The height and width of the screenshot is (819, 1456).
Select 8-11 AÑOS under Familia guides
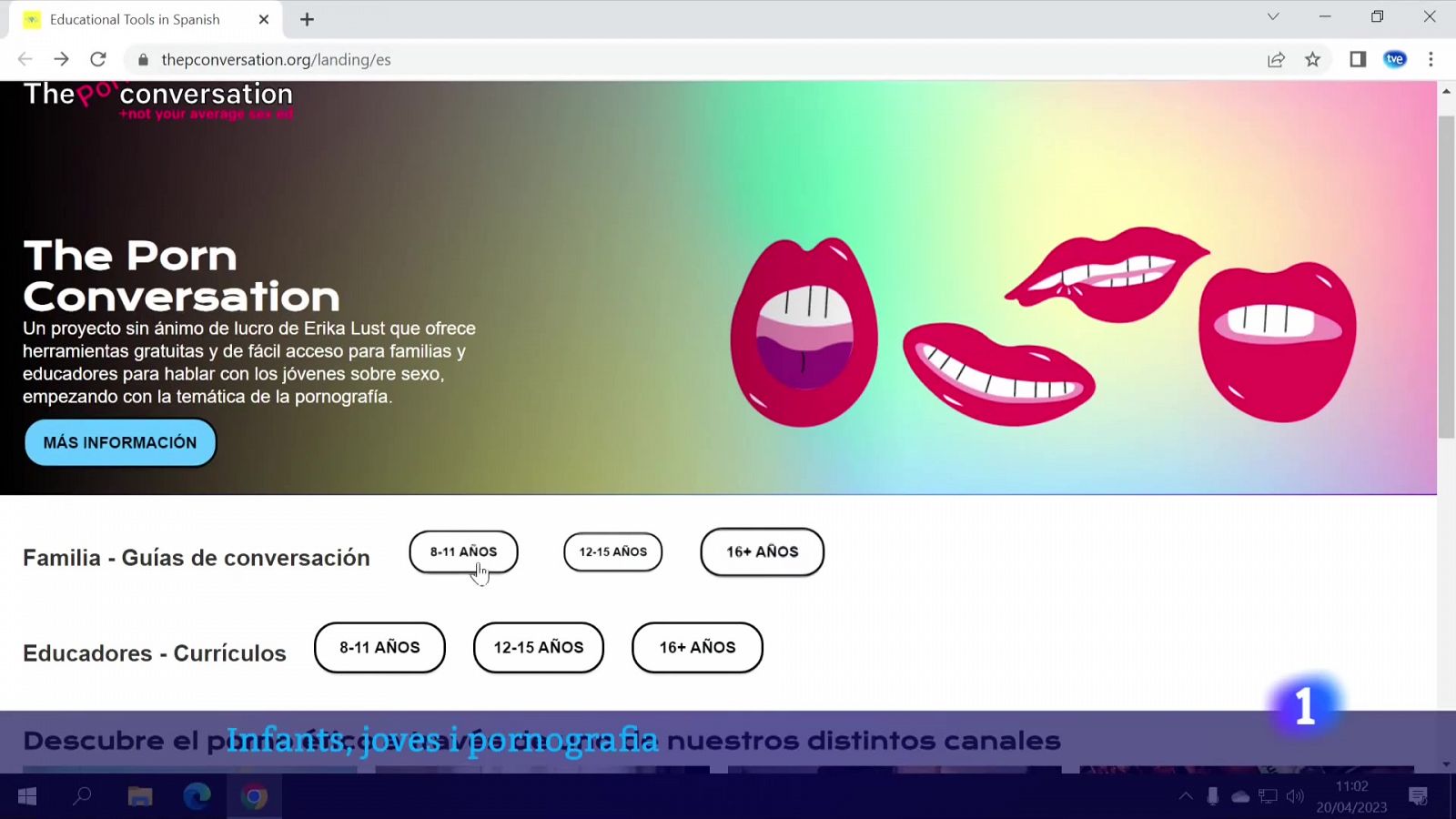(x=464, y=551)
